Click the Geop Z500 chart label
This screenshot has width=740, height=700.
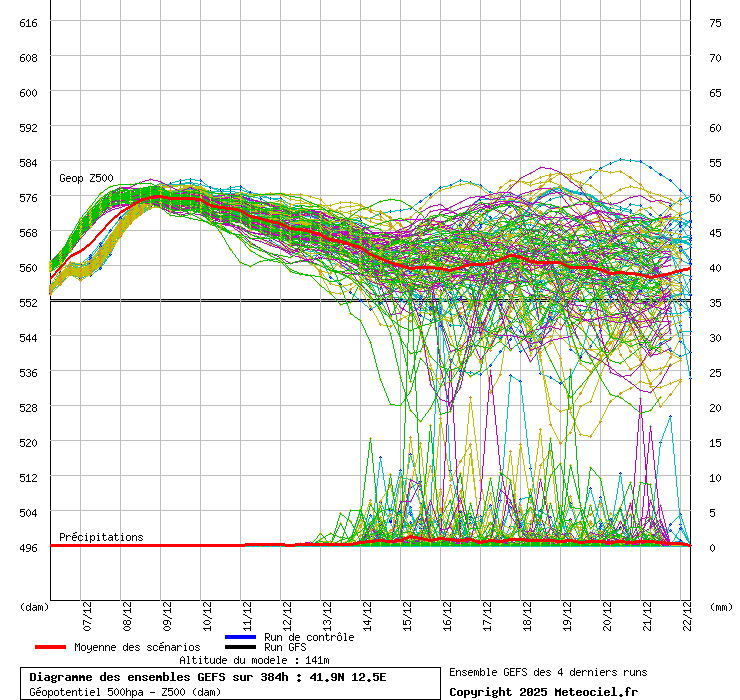[86, 178]
